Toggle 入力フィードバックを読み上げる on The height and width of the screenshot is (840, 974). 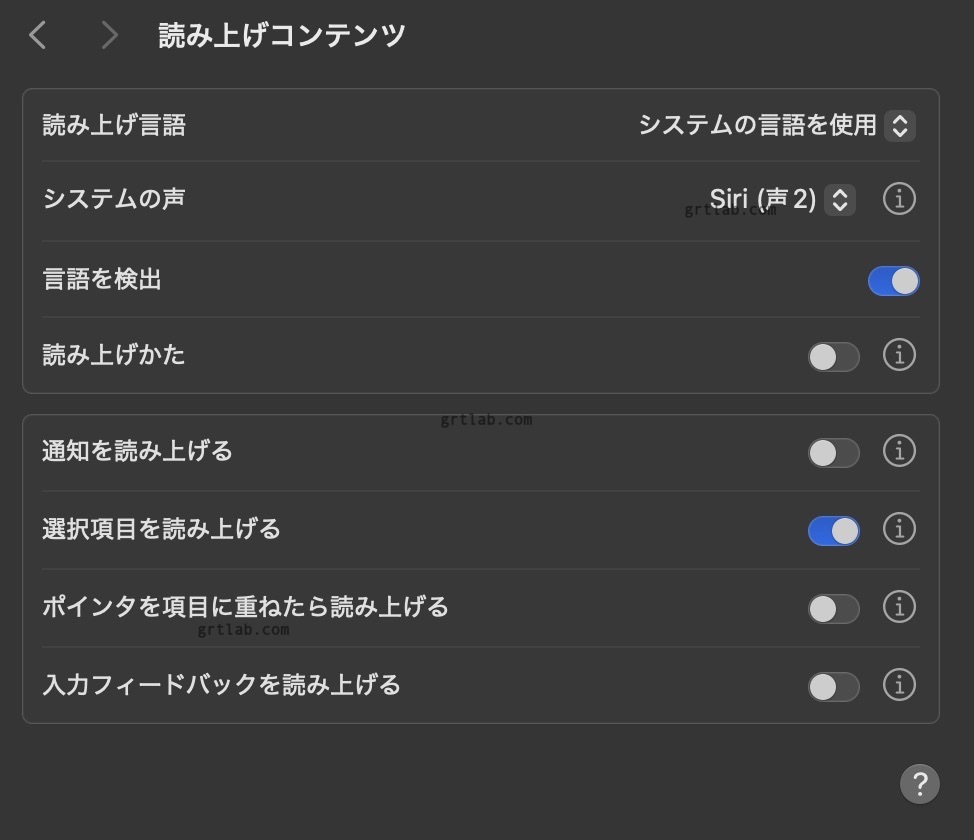(833, 687)
